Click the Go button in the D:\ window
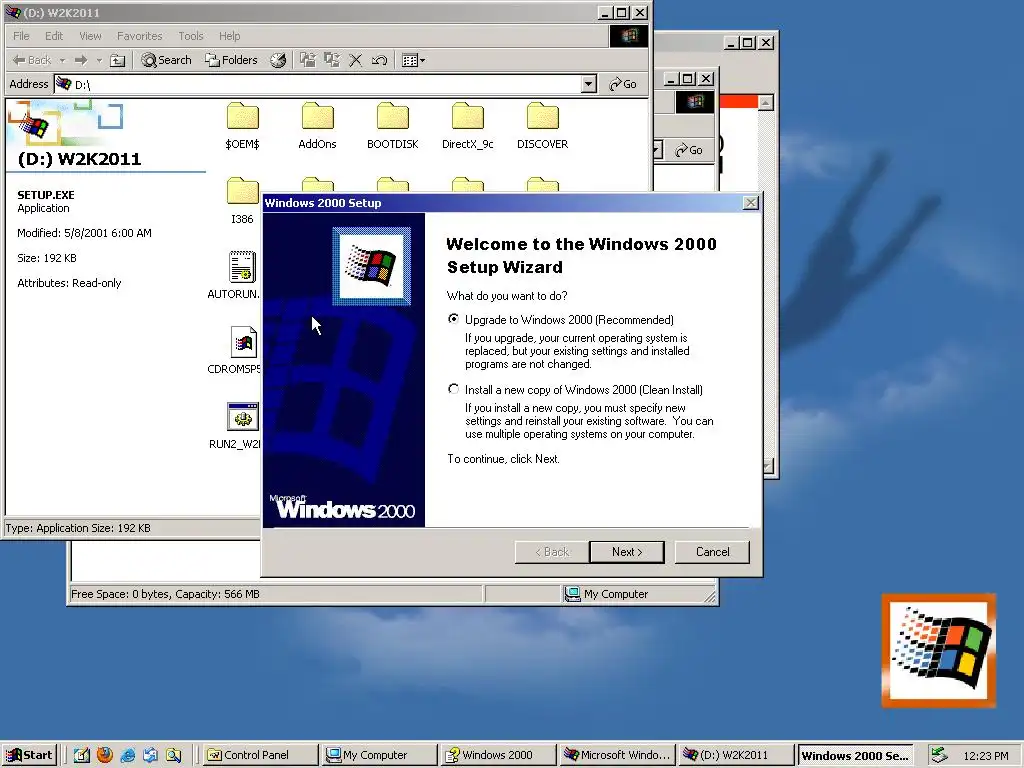This screenshot has width=1024, height=768. 622,84
